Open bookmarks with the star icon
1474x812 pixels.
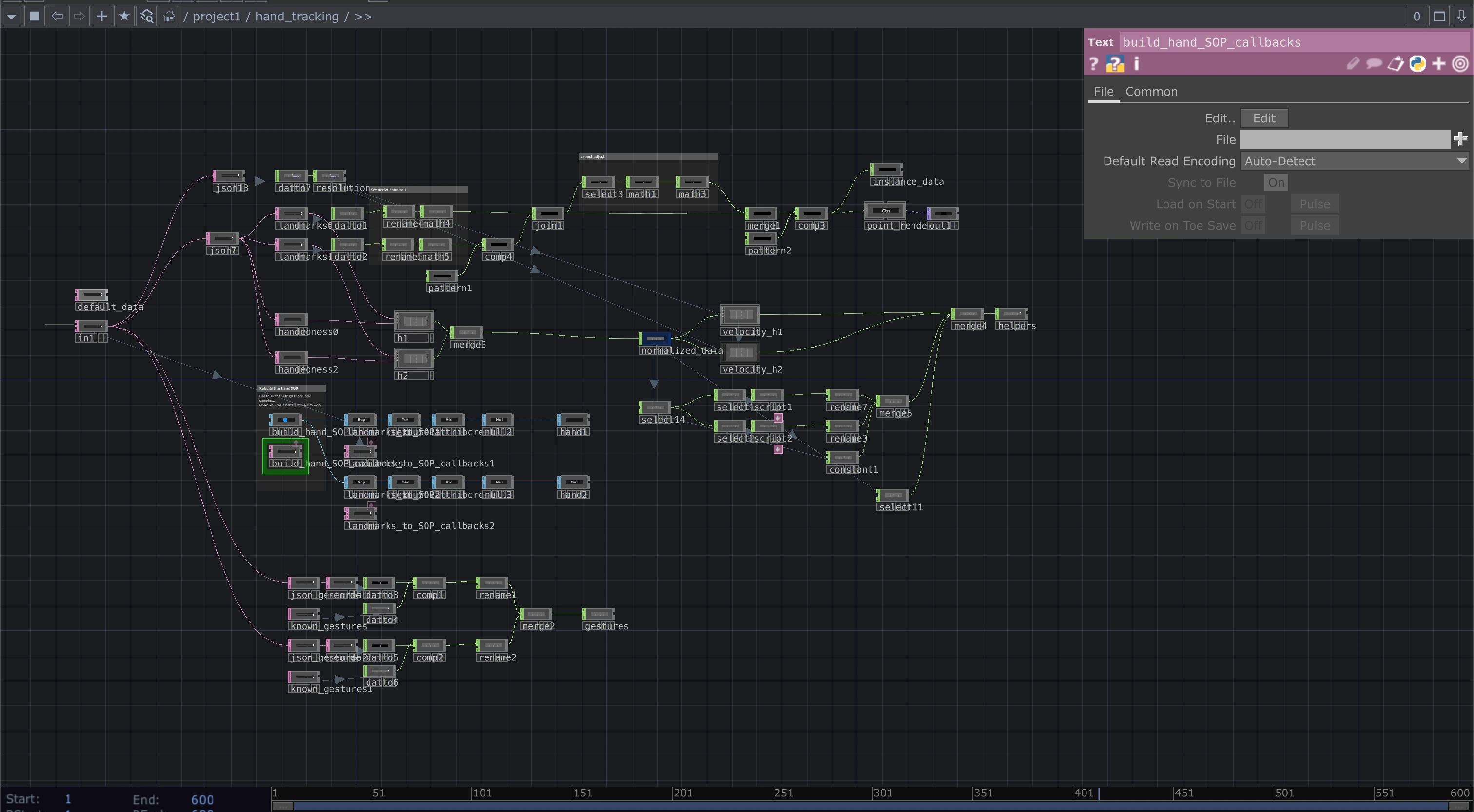(124, 17)
